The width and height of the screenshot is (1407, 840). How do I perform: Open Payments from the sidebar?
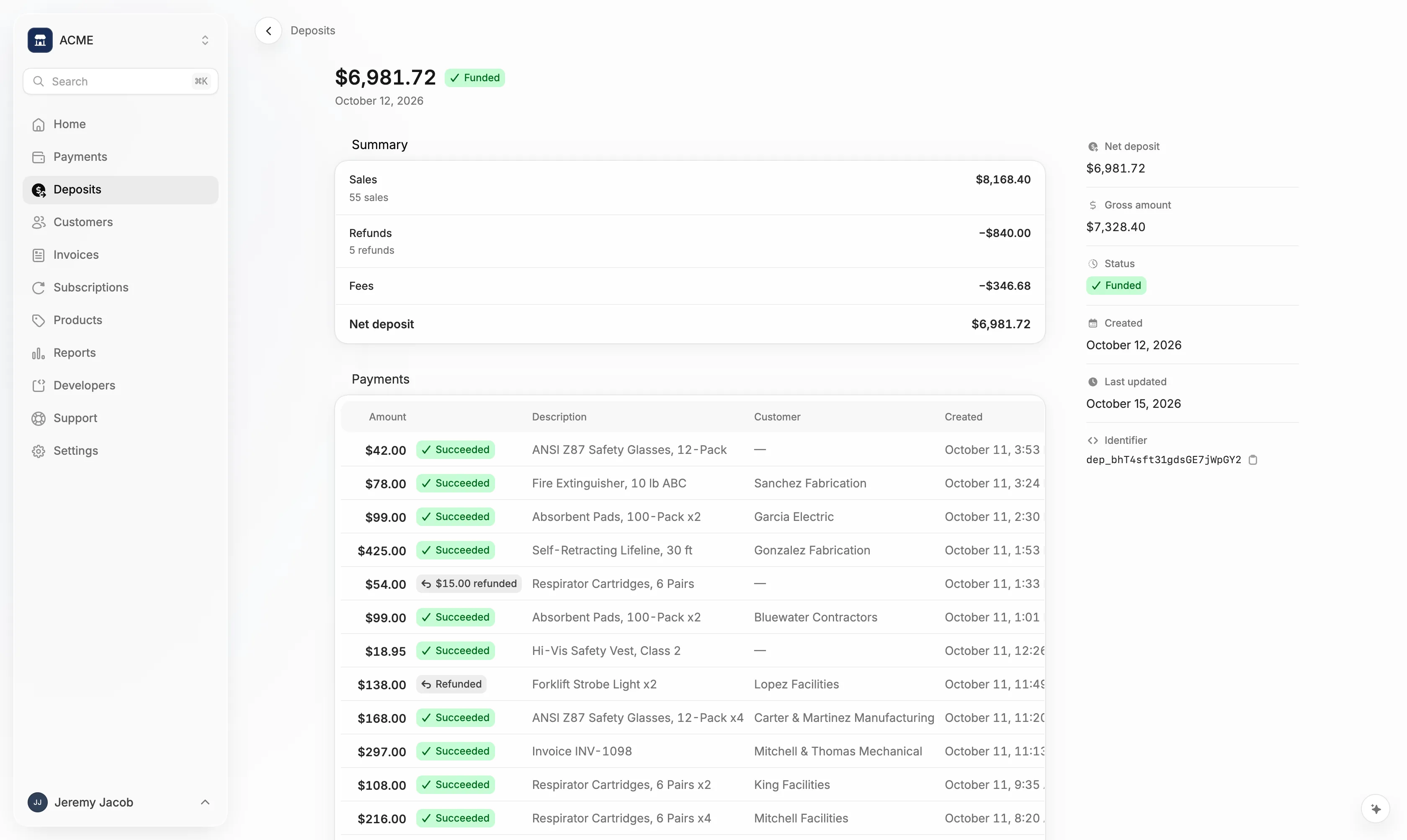(121, 157)
